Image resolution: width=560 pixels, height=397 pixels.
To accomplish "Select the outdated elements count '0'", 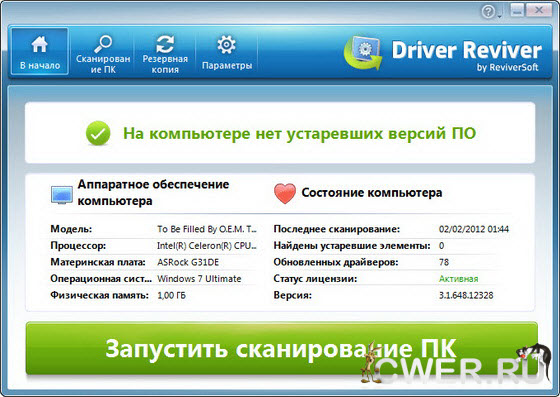I will (x=441, y=246).
